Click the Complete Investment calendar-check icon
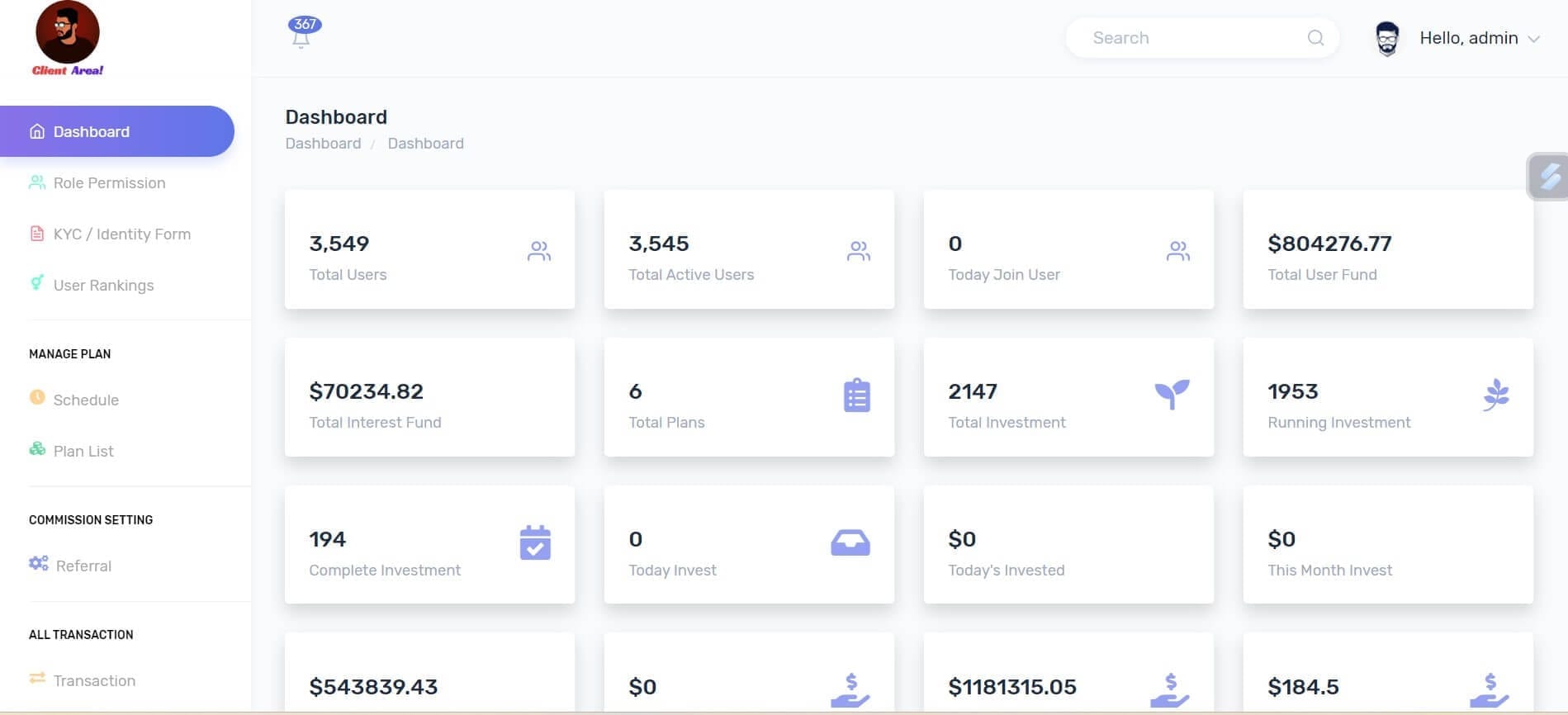The height and width of the screenshot is (715, 1568). (x=535, y=542)
